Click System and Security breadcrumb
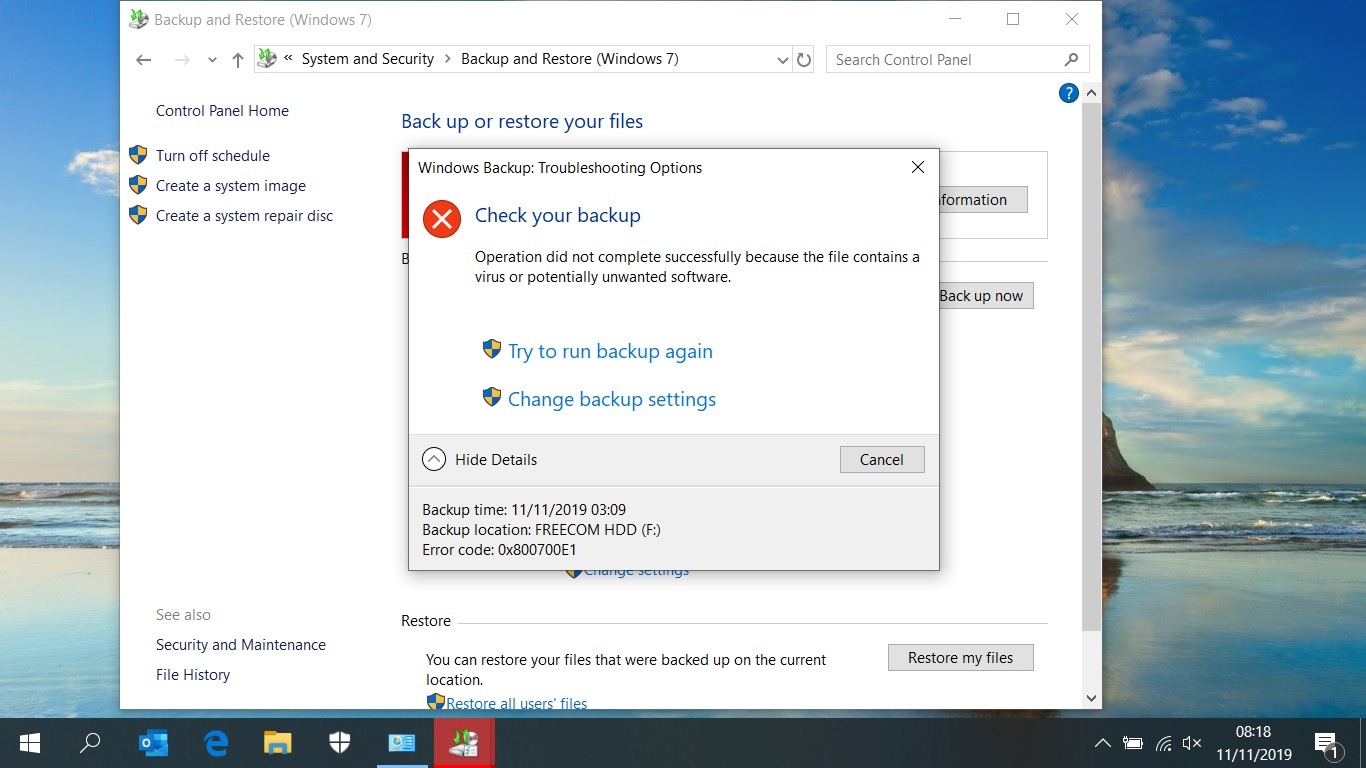 (367, 59)
